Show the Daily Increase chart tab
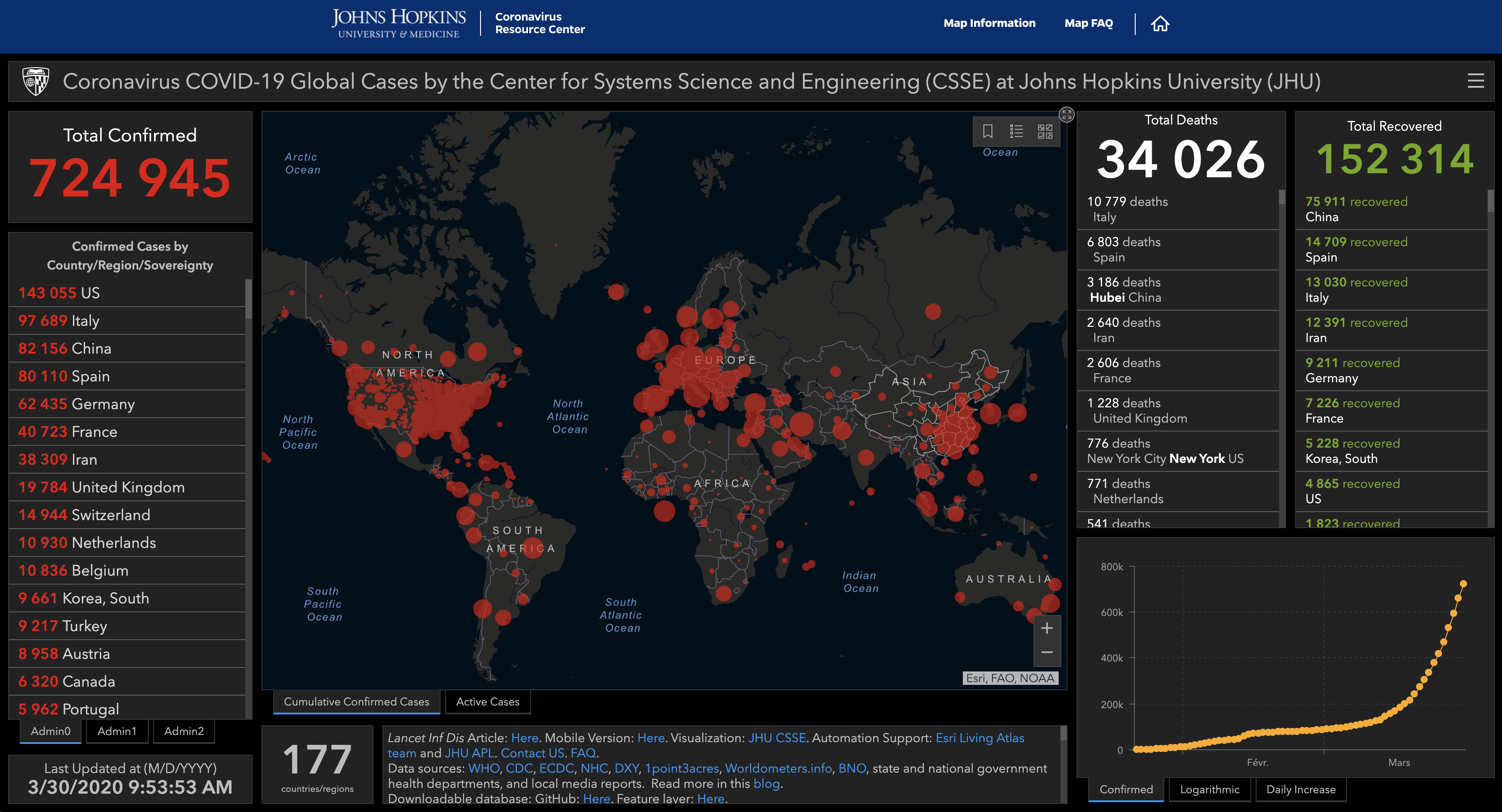The width and height of the screenshot is (1502, 812). coord(1301,789)
